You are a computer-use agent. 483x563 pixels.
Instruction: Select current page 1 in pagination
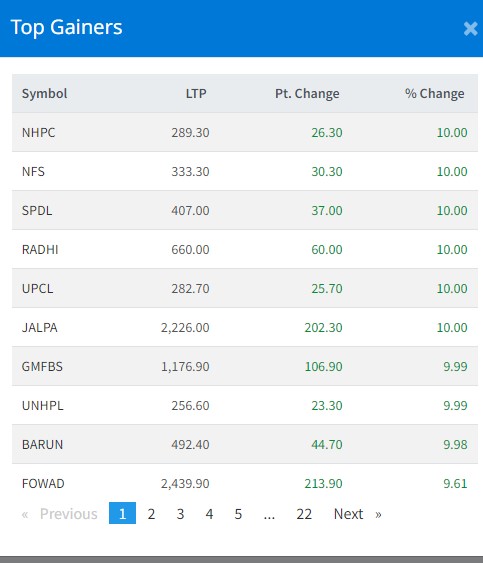pyautogui.click(x=122, y=513)
